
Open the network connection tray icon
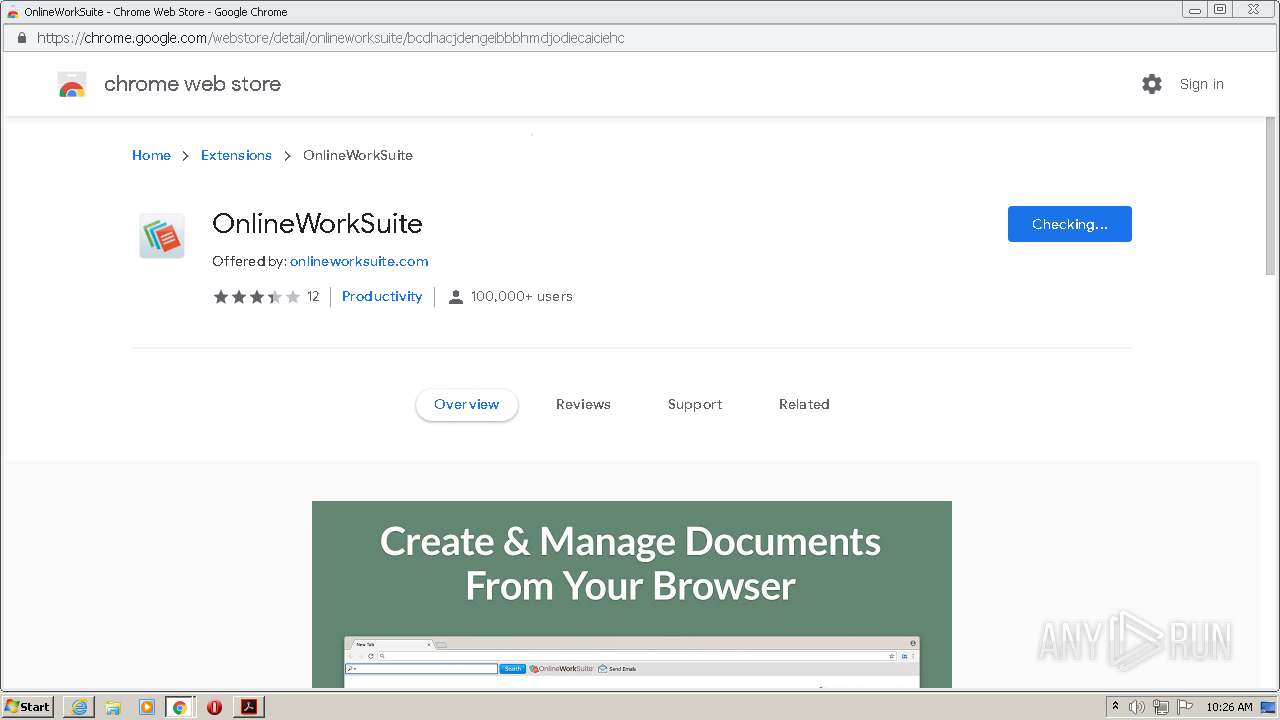point(1160,707)
